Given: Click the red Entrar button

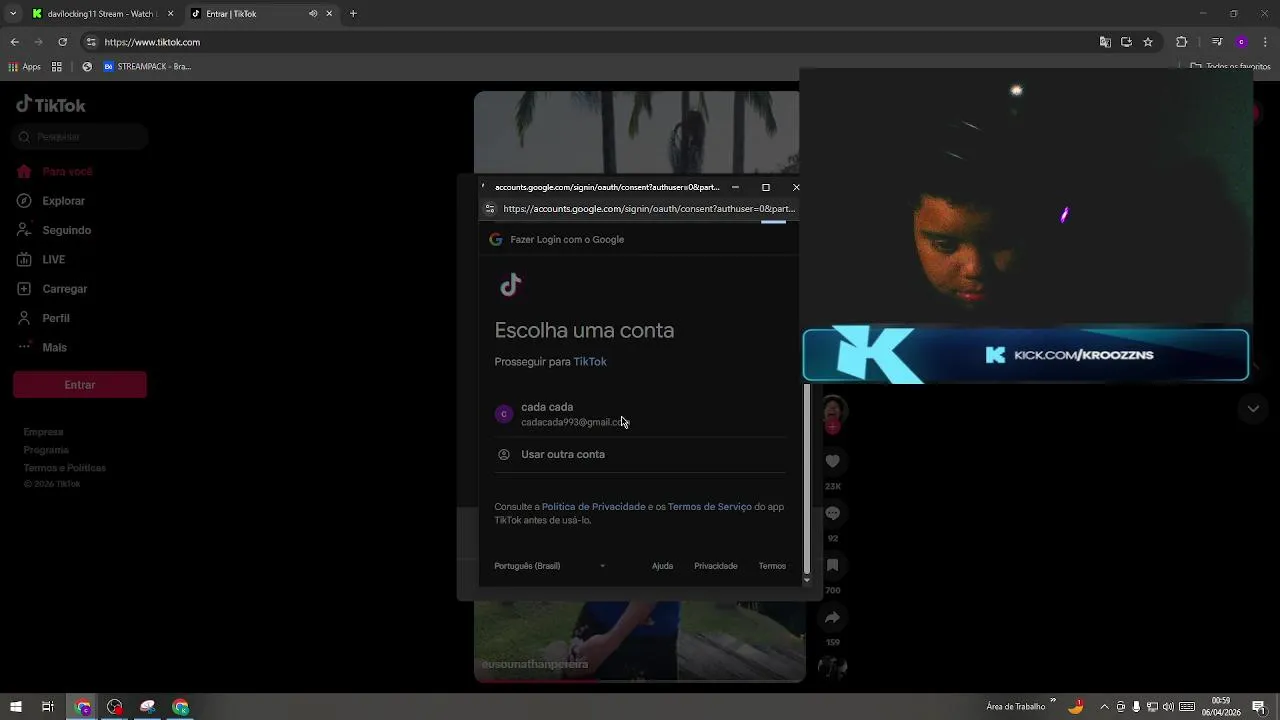Looking at the screenshot, I should tap(80, 385).
